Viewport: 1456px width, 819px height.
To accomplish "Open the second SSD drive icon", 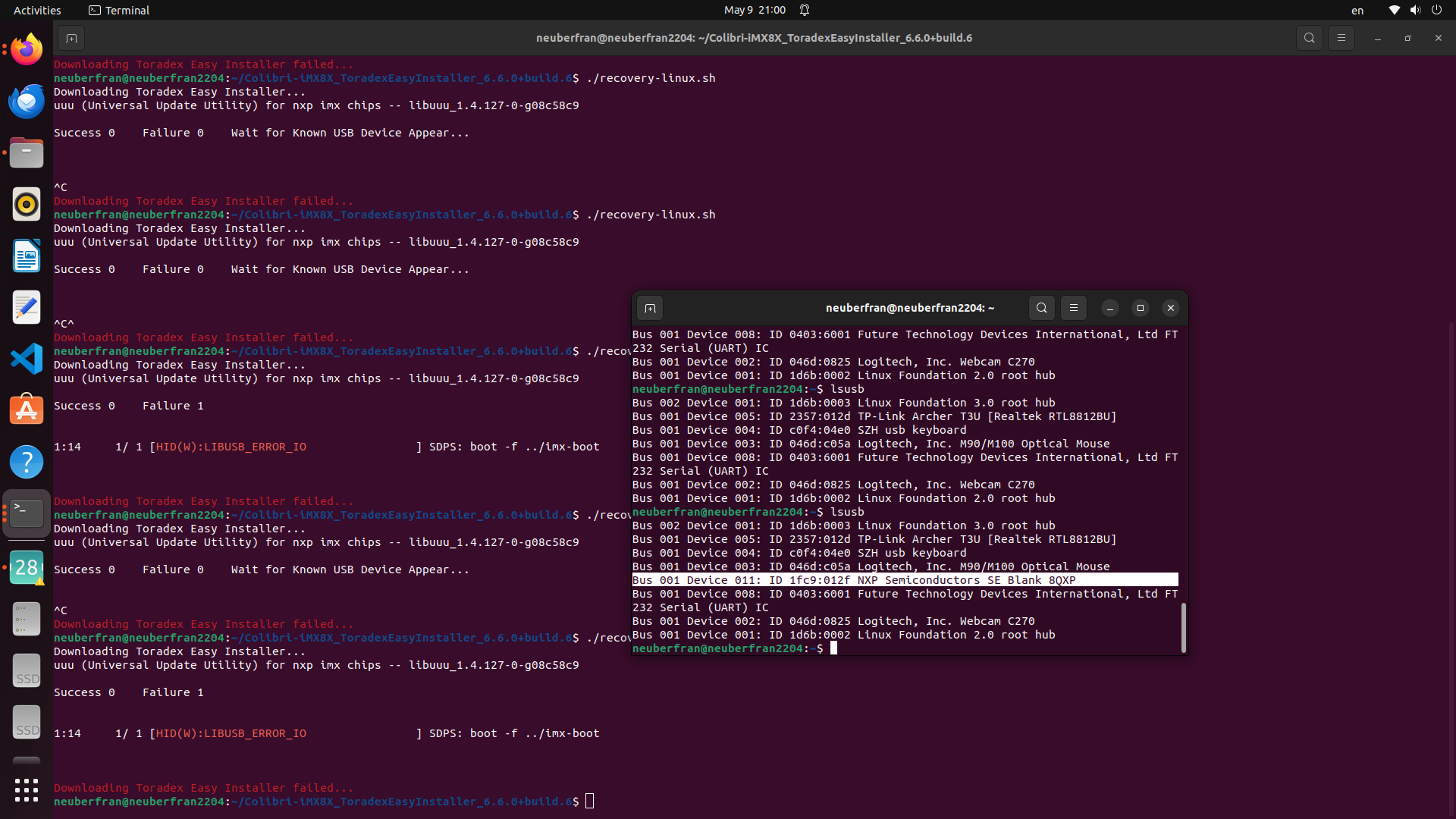I will tap(27, 722).
